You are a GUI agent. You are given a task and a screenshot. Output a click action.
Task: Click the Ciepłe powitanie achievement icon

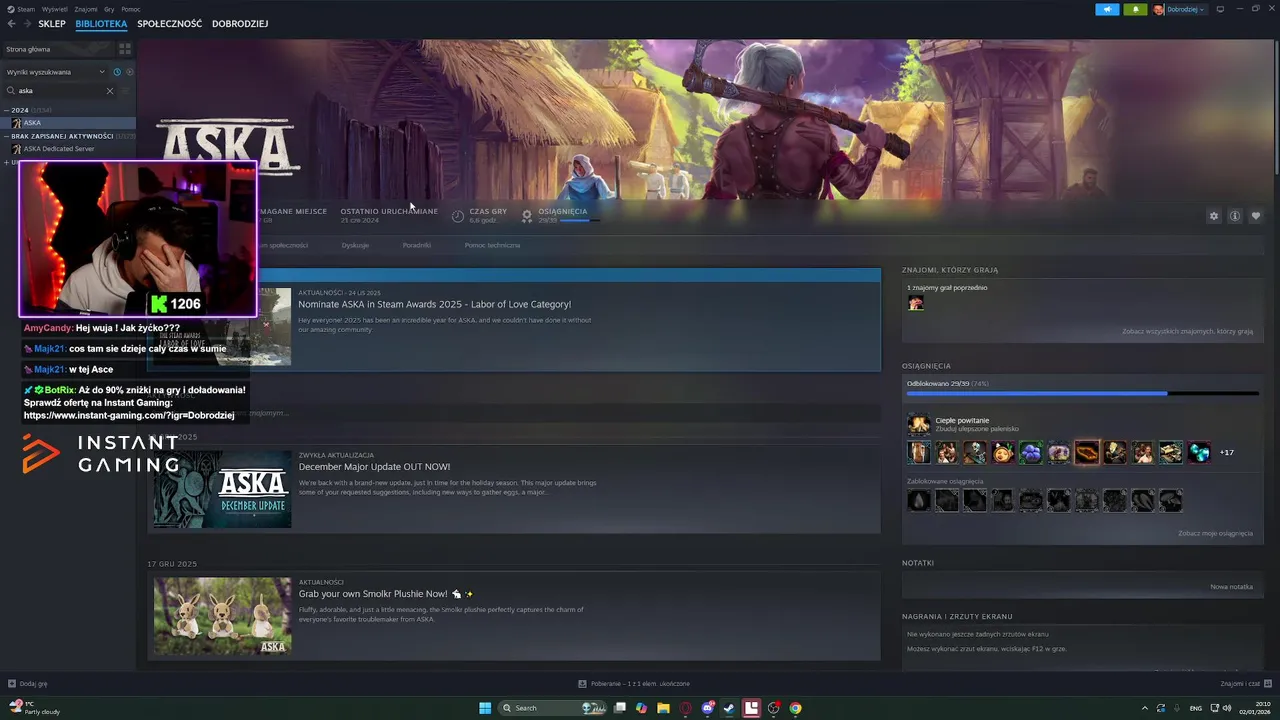(x=918, y=424)
